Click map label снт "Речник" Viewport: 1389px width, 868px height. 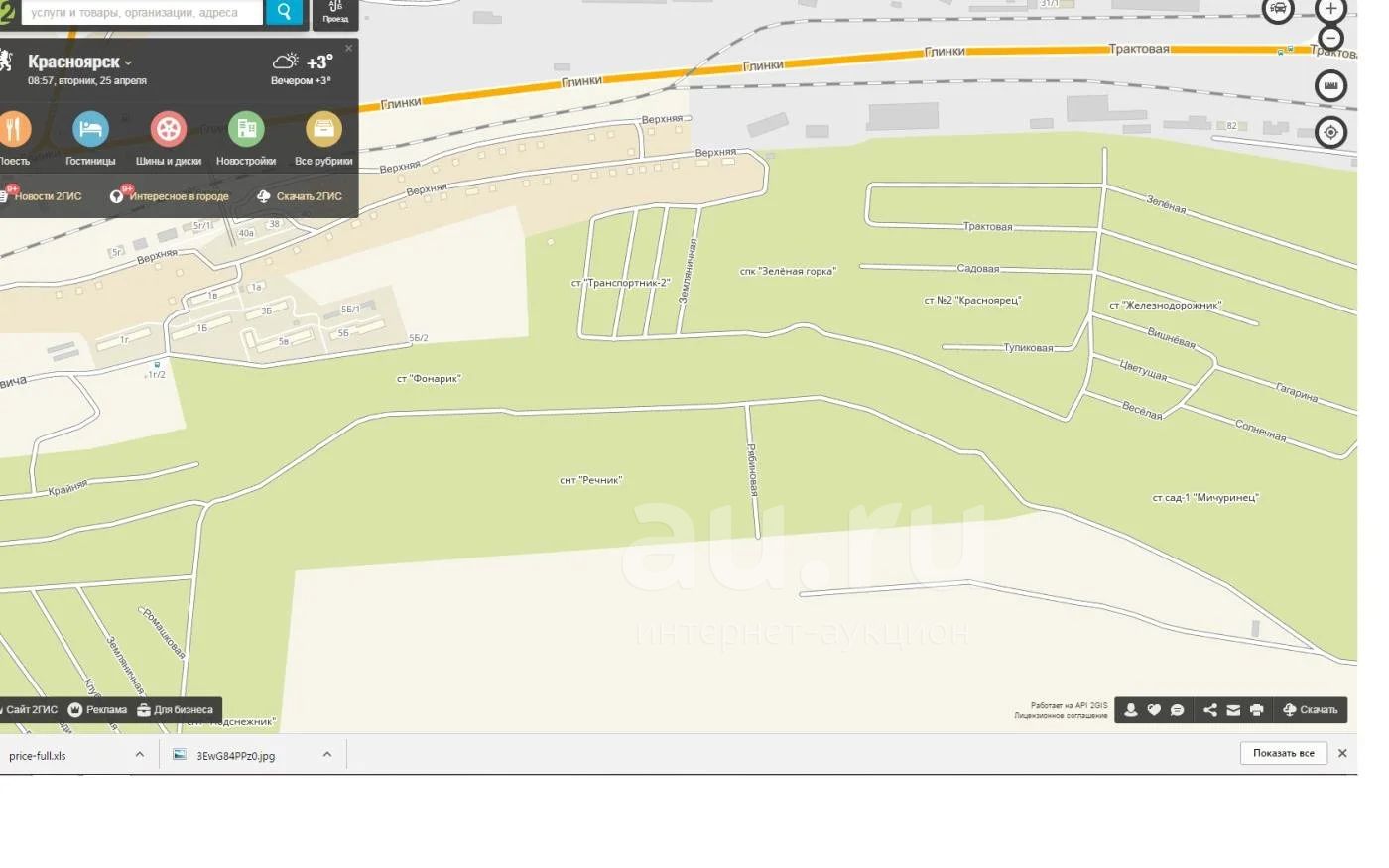click(591, 480)
